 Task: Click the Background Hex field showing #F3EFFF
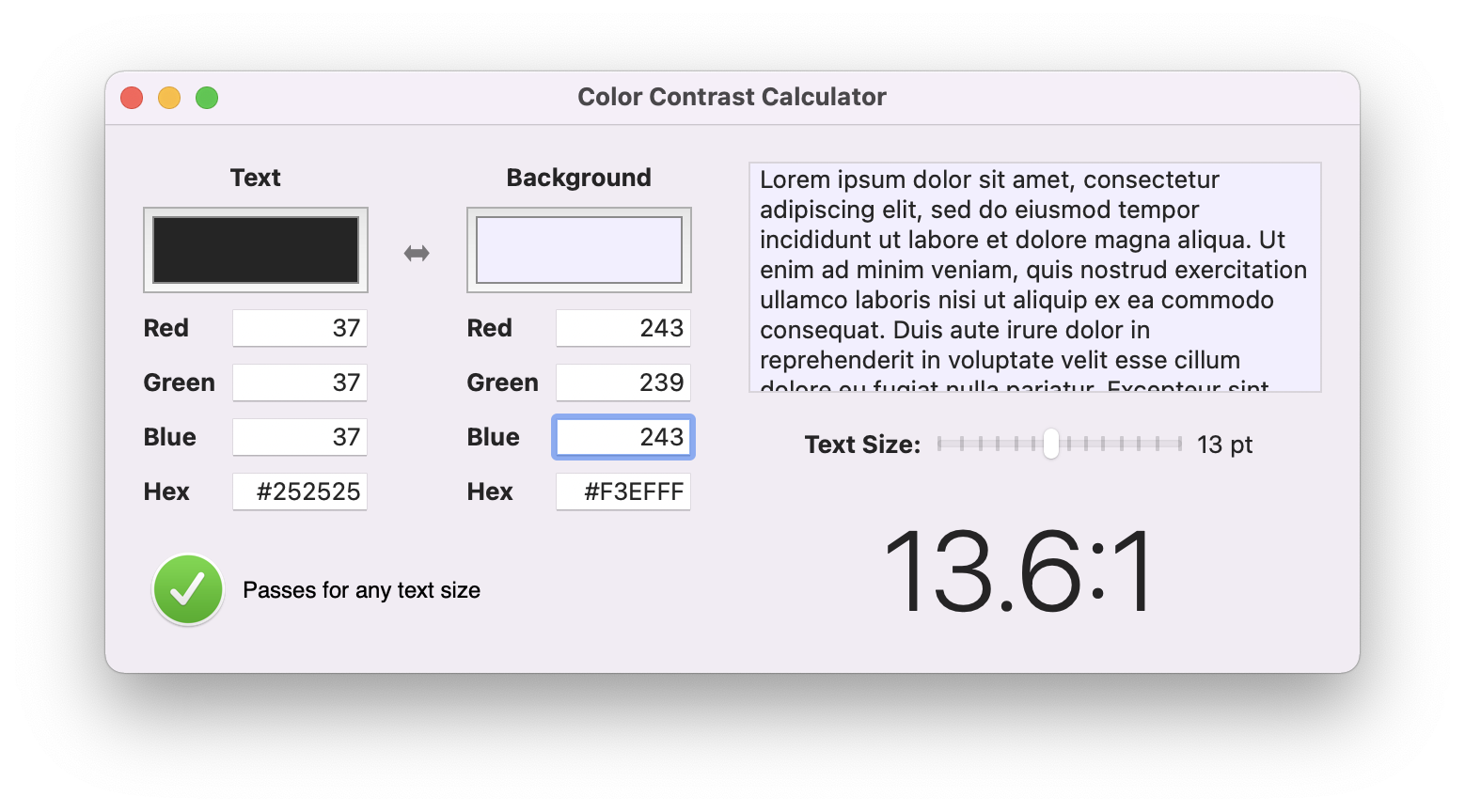click(622, 491)
